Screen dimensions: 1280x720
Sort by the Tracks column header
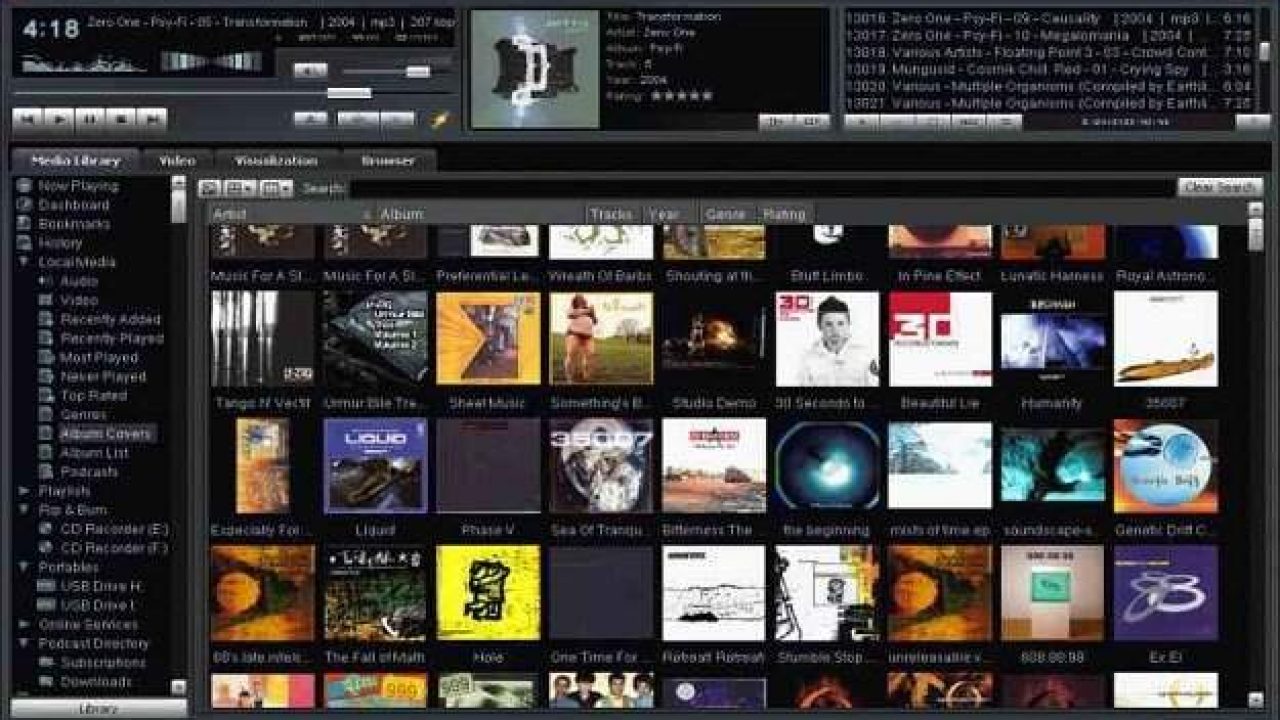[x=613, y=214]
